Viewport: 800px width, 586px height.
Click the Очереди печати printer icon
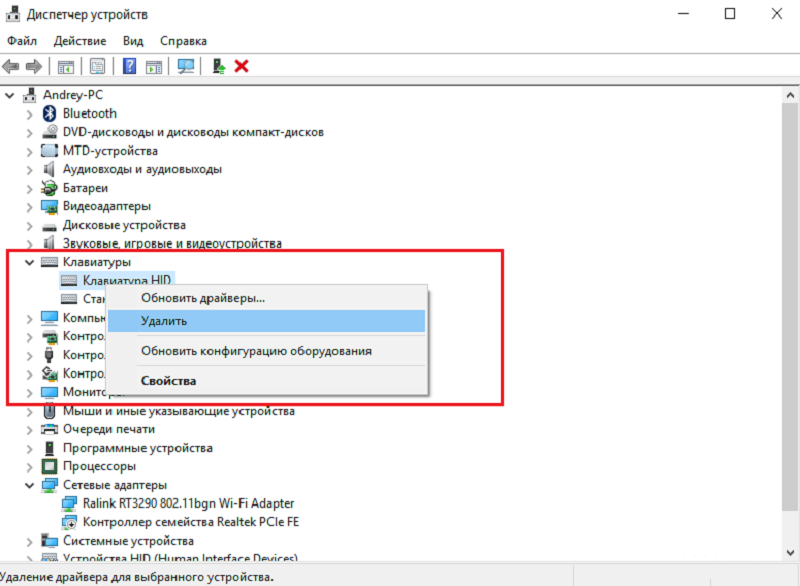point(49,429)
